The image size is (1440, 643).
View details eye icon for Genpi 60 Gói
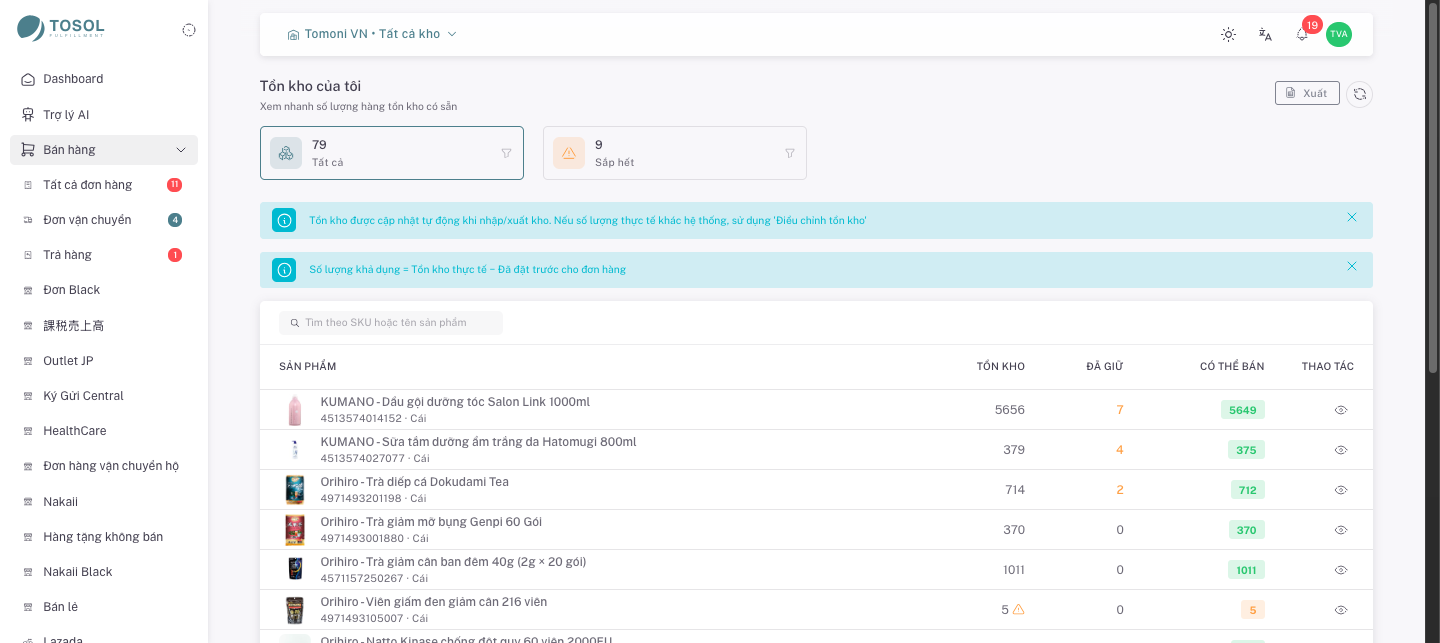click(x=1341, y=530)
